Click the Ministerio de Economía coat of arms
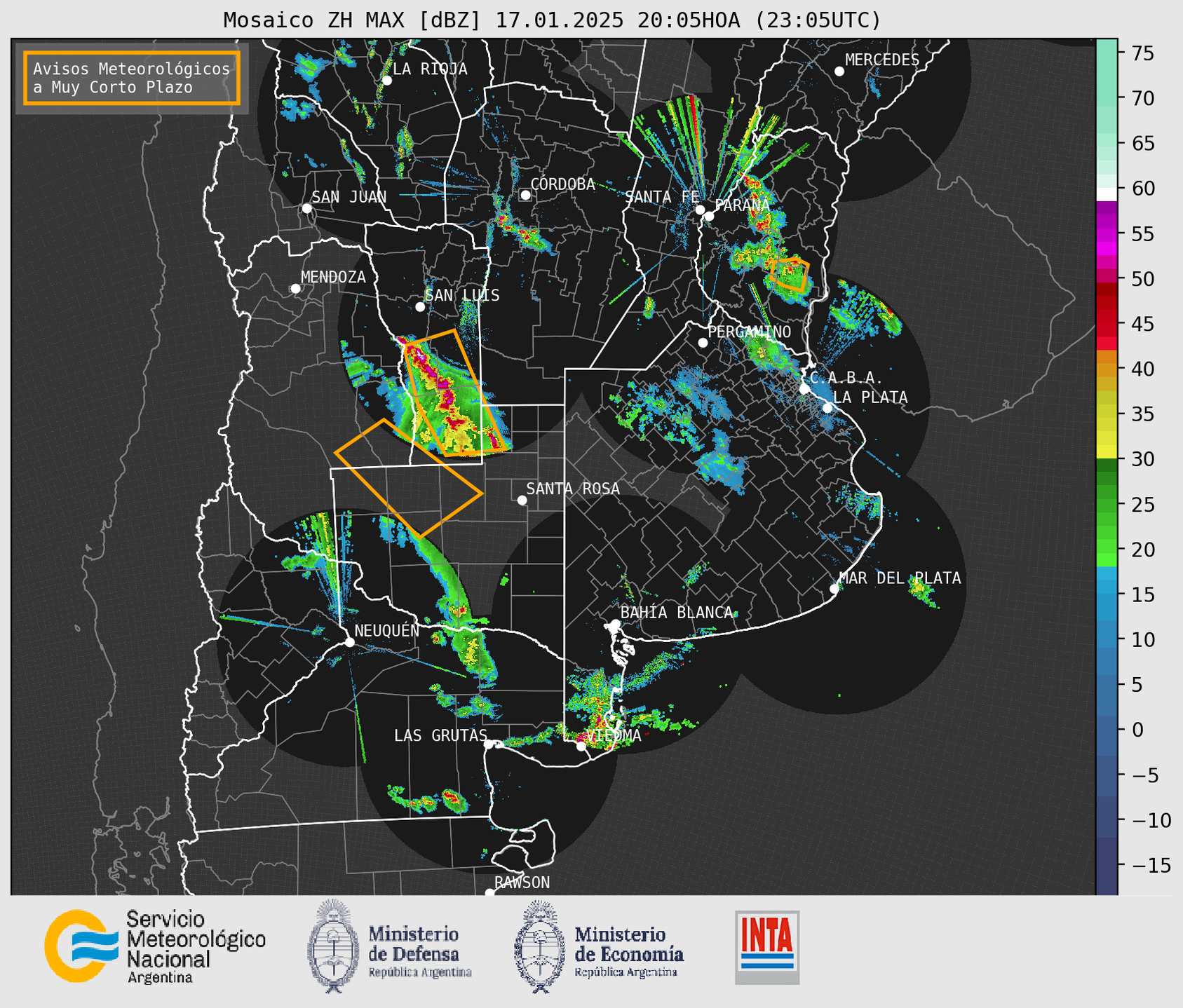Screen dimensions: 1183x1008 [x=540, y=946]
